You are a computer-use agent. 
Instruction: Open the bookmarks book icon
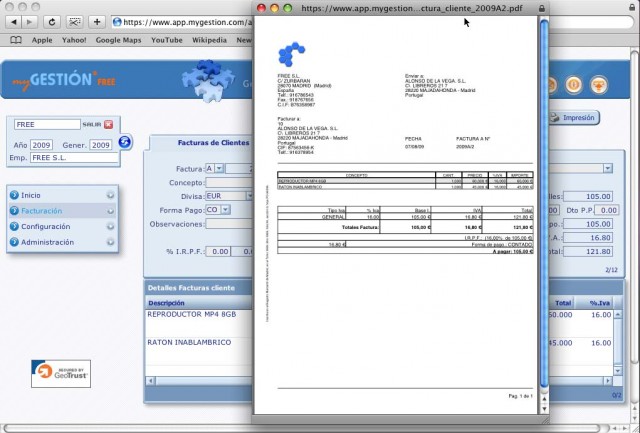(x=16, y=40)
